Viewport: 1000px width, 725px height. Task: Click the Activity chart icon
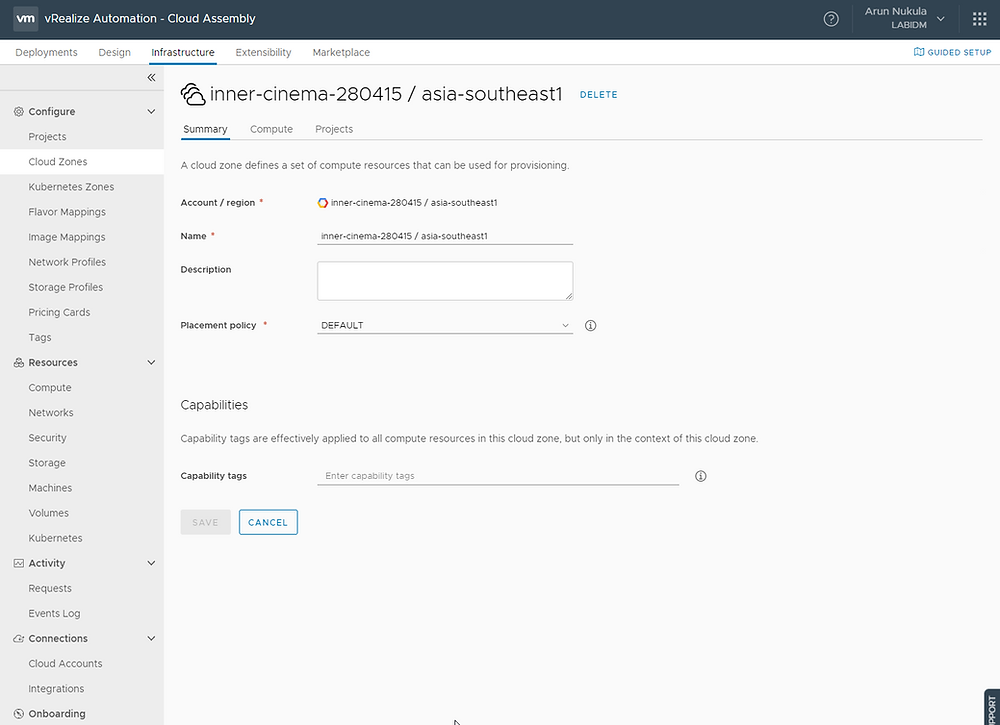18,564
